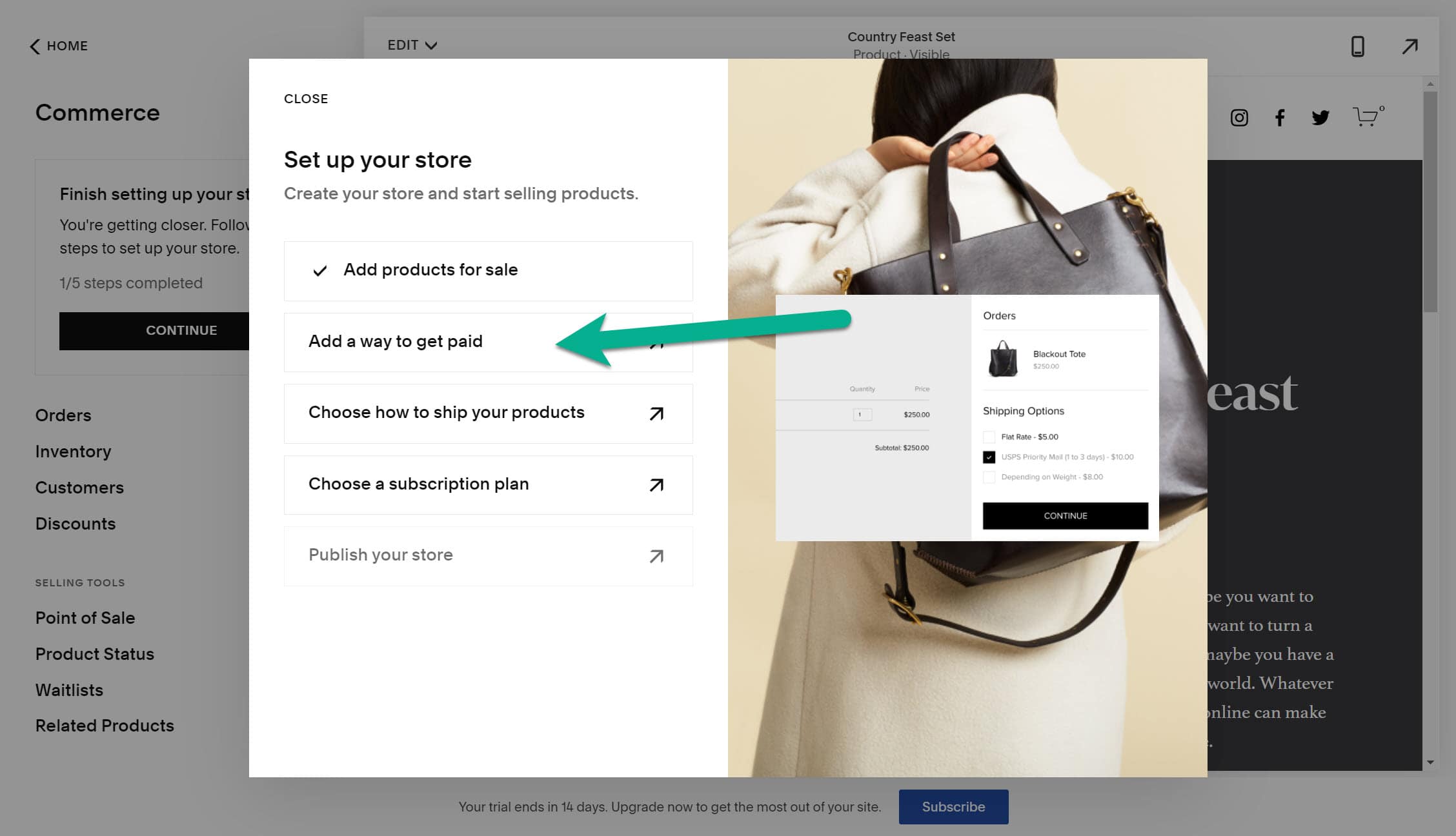1456x836 pixels.
Task: Open Instagram from the social icons
Action: (1240, 117)
